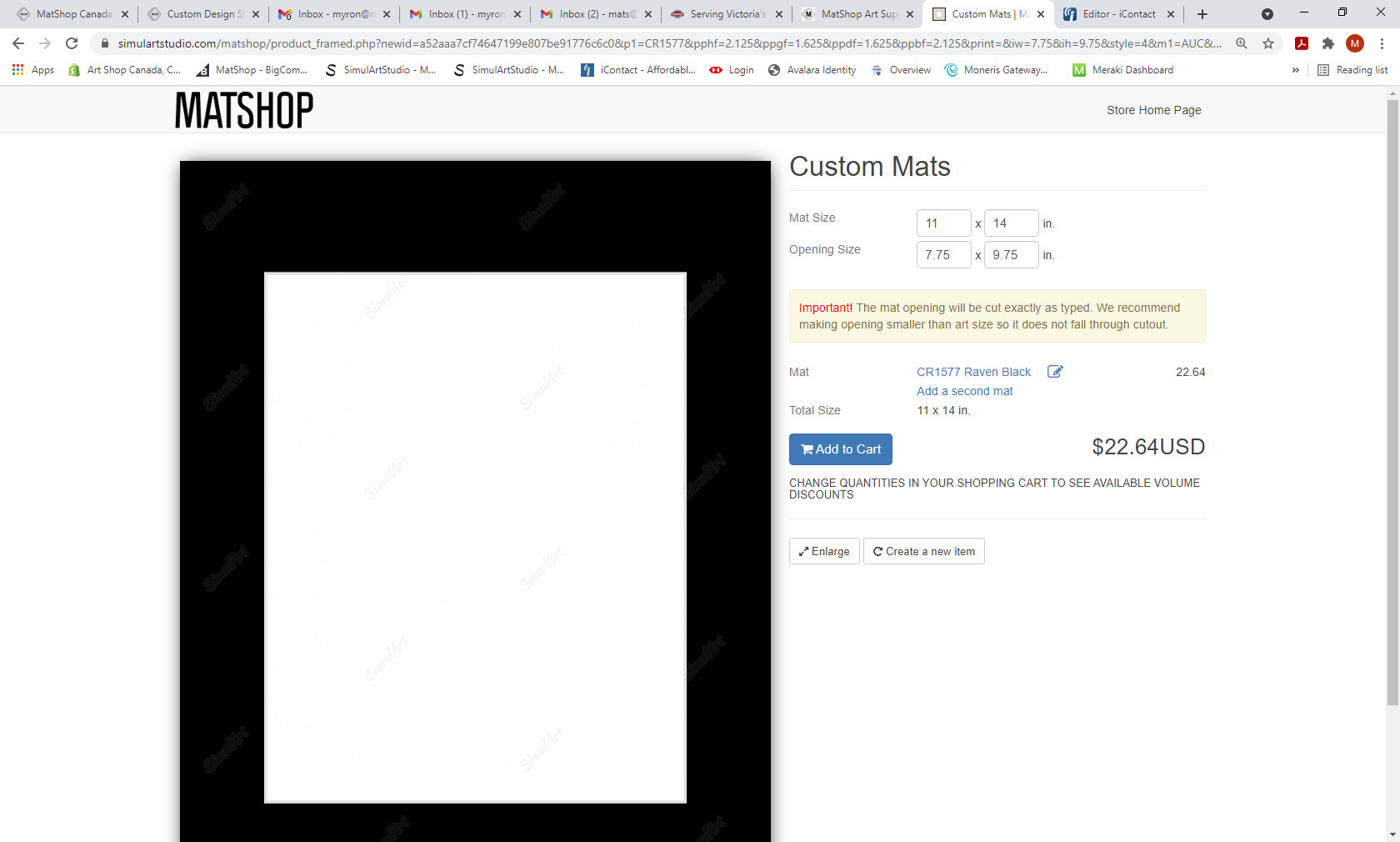Open the three-dot browser menu
1400x842 pixels.
coord(1382,43)
